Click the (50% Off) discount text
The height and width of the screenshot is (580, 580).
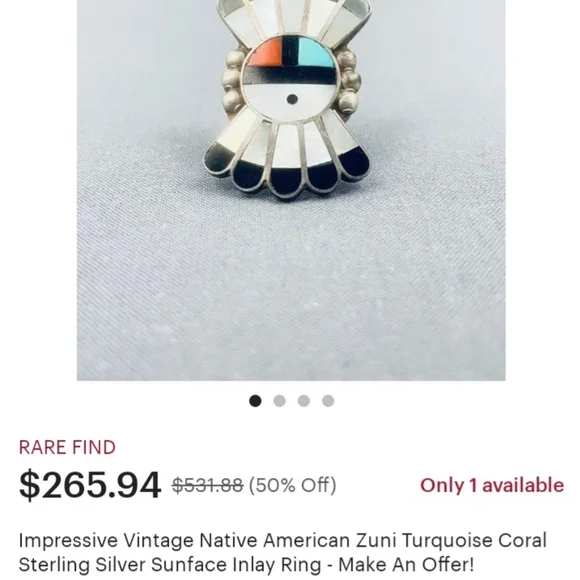tap(293, 485)
